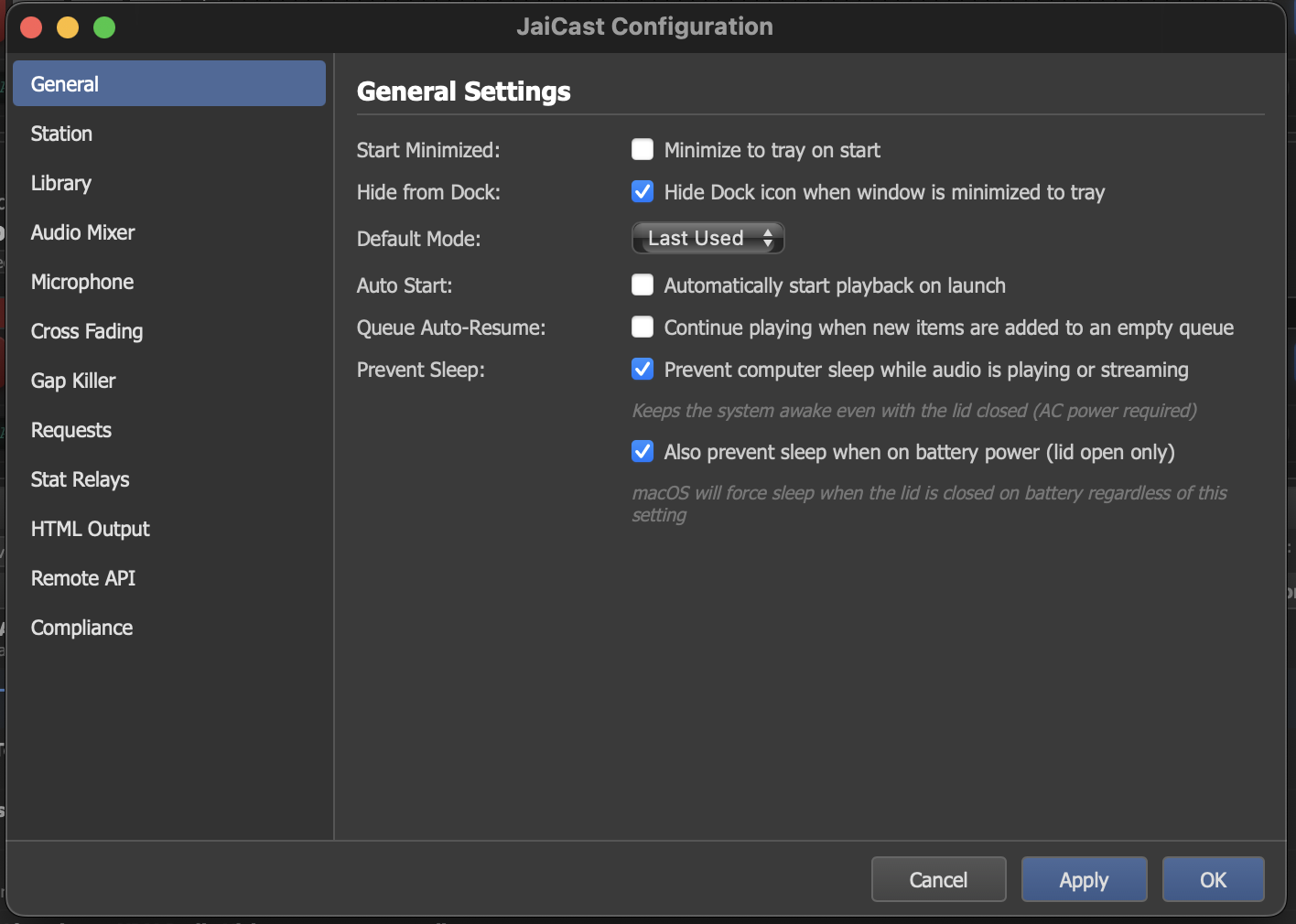Select the Compliance section
The height and width of the screenshot is (924, 1296).
click(x=169, y=628)
